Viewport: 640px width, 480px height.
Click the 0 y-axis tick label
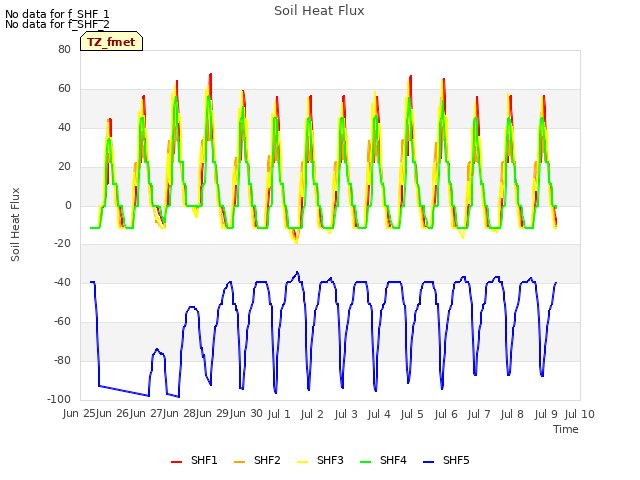click(68, 205)
